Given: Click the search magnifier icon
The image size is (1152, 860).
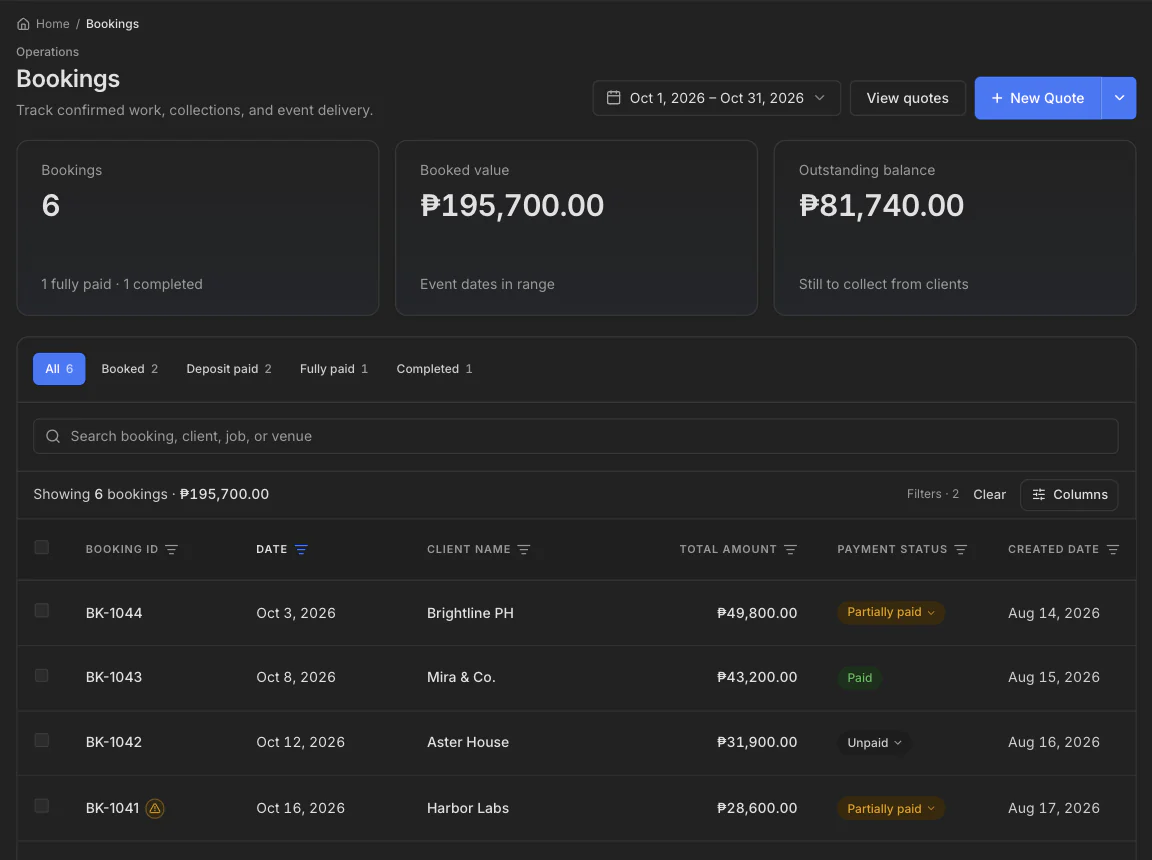Looking at the screenshot, I should click(53, 436).
